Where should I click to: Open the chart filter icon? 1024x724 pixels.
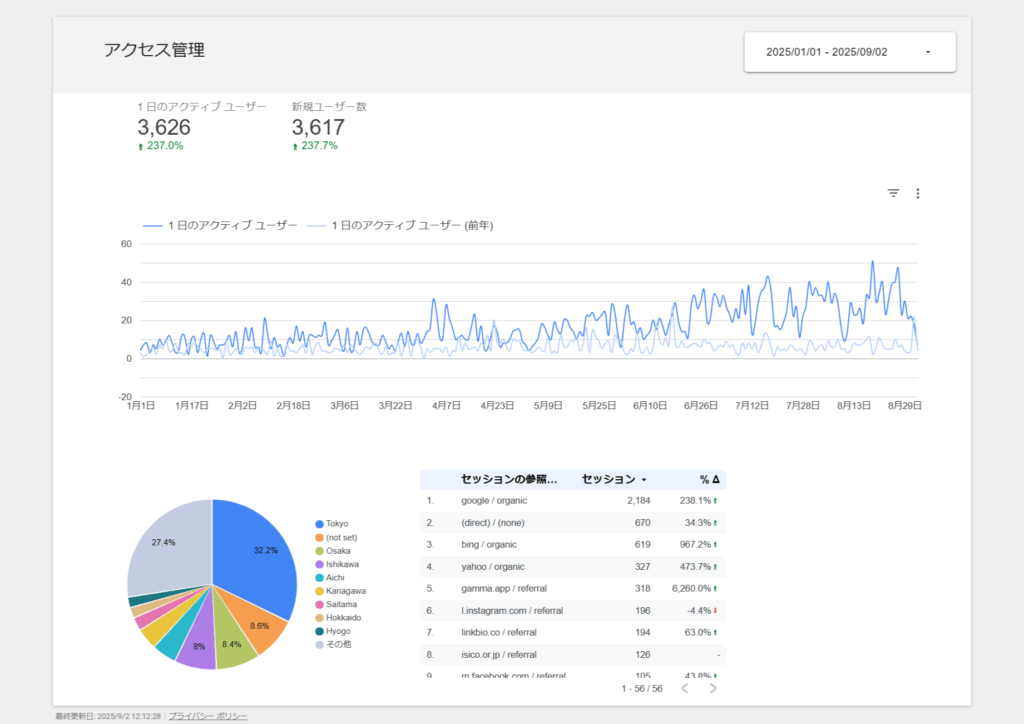point(893,193)
